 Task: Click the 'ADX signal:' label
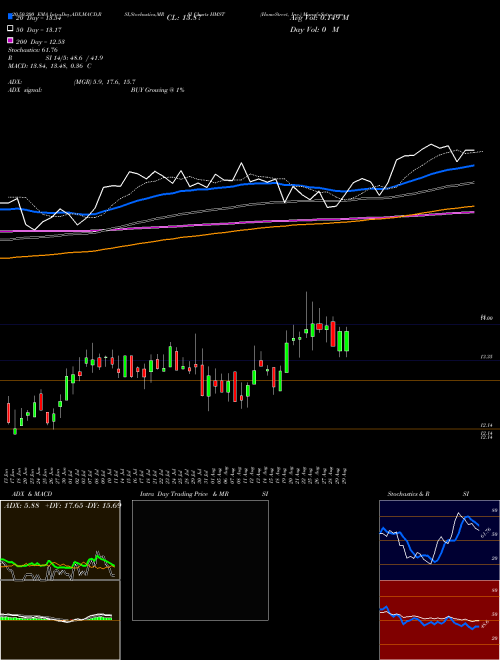tap(25, 90)
